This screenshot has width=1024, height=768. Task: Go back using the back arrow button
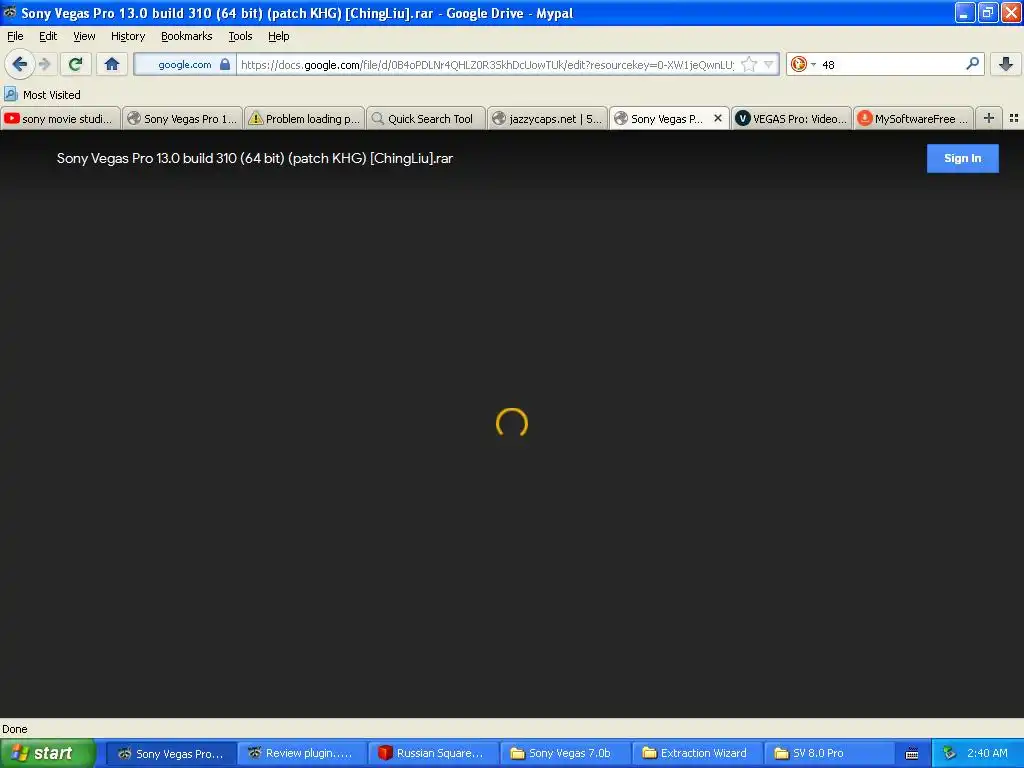click(x=19, y=64)
